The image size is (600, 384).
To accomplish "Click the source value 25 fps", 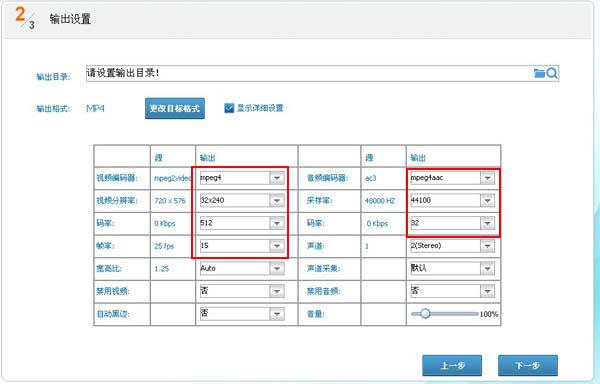I will coord(164,246).
